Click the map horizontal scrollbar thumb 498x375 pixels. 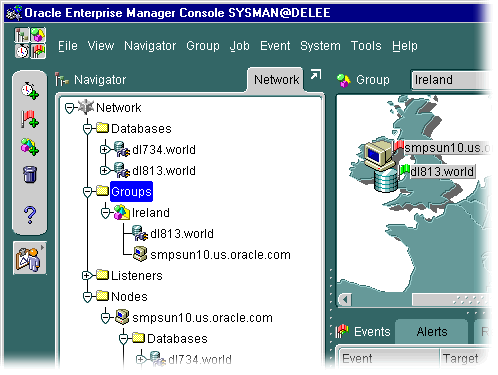point(451,299)
